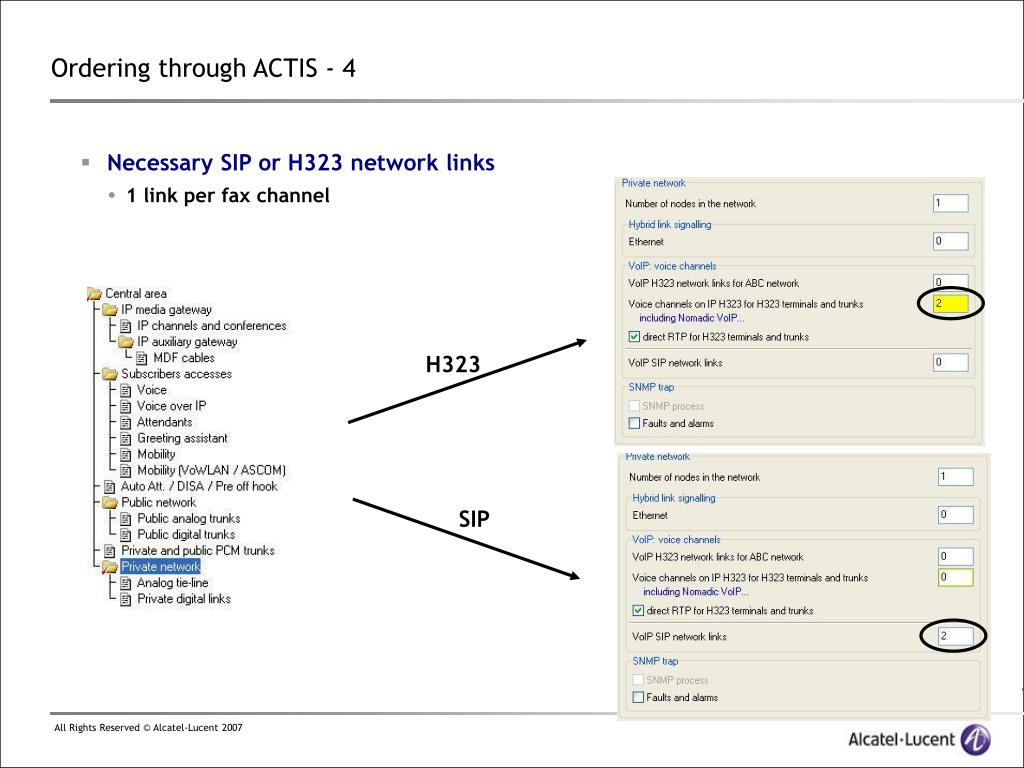Toggle direct RTP checkbox in upper H323 panel
The width and height of the screenshot is (1024, 768).
click(634, 337)
